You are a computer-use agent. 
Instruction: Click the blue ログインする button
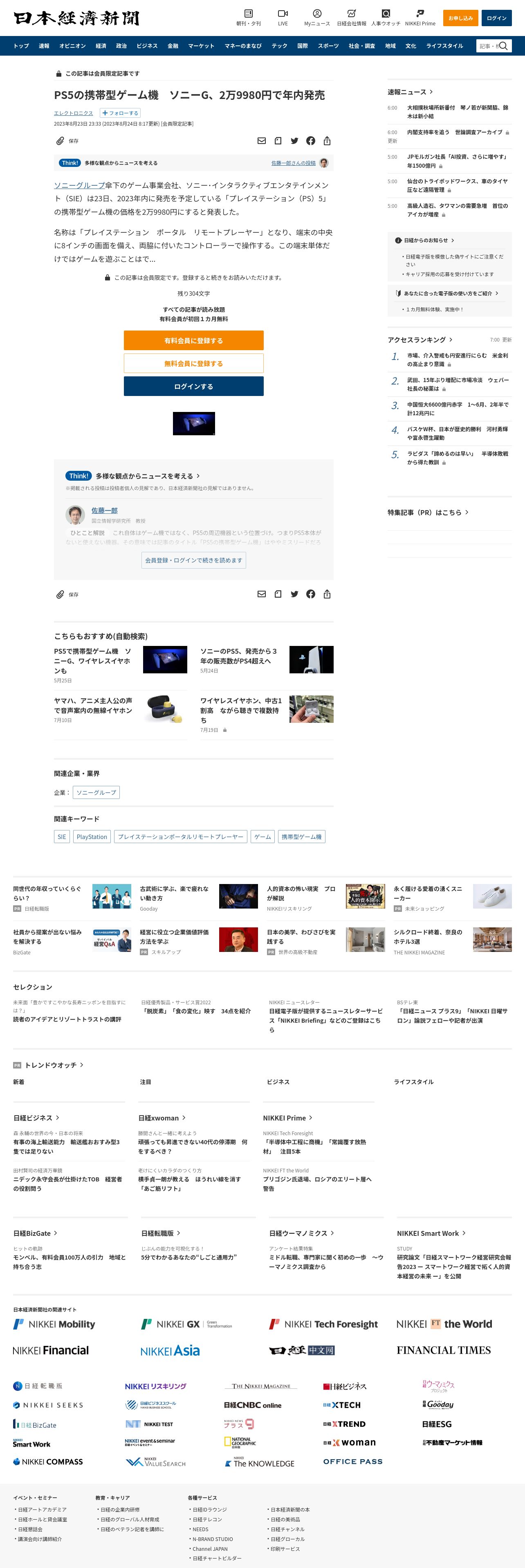(x=193, y=387)
